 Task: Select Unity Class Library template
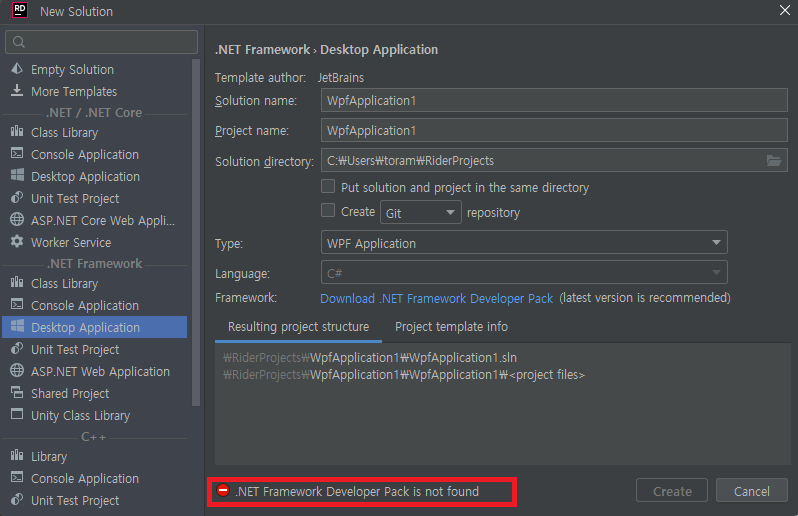click(95, 415)
